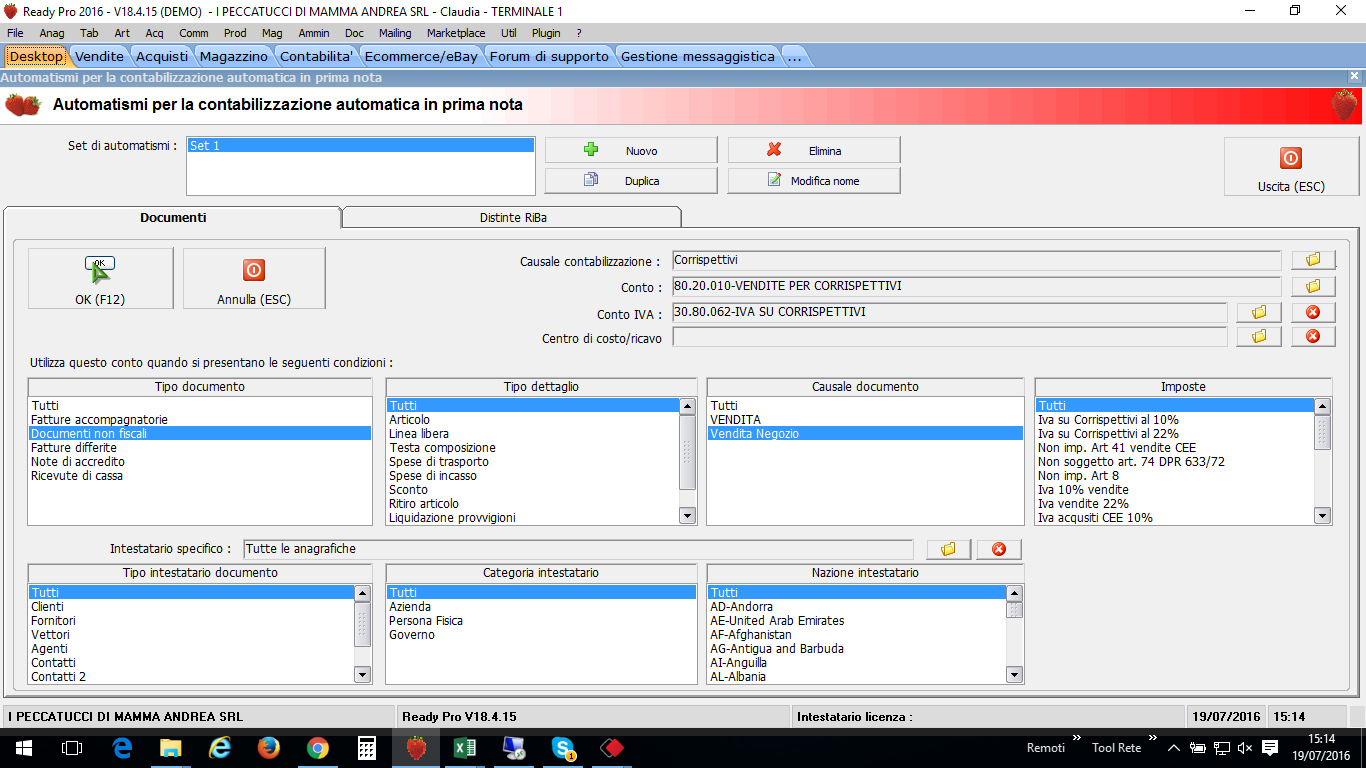Screen dimensions: 1366x768
Task: Open the Vendite tab
Action: click(99, 56)
